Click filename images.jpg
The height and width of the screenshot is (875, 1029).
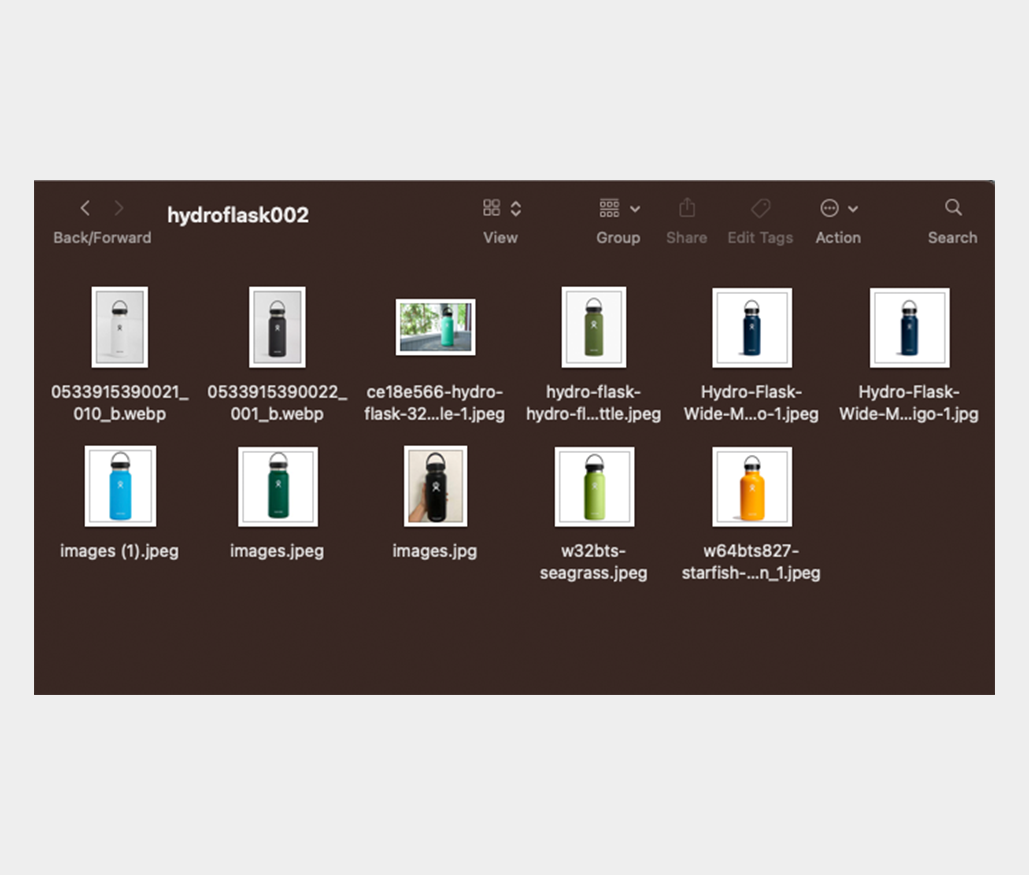click(434, 551)
